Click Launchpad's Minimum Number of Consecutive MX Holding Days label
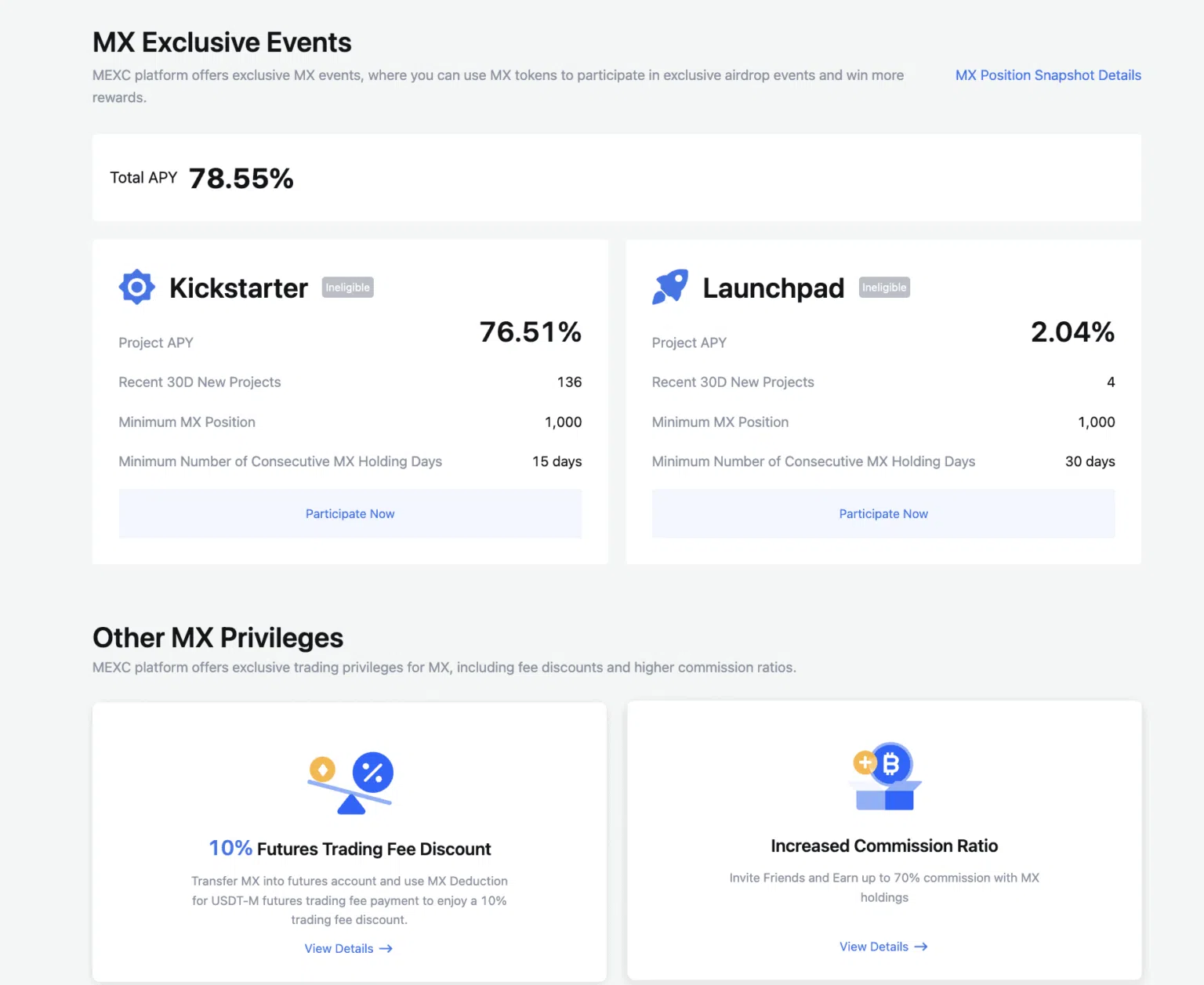Viewport: 1204px width, 985px height. click(814, 462)
